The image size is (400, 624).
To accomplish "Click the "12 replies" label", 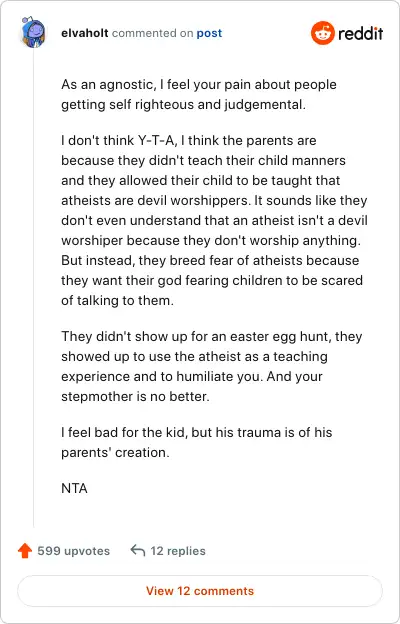I will click(178, 551).
